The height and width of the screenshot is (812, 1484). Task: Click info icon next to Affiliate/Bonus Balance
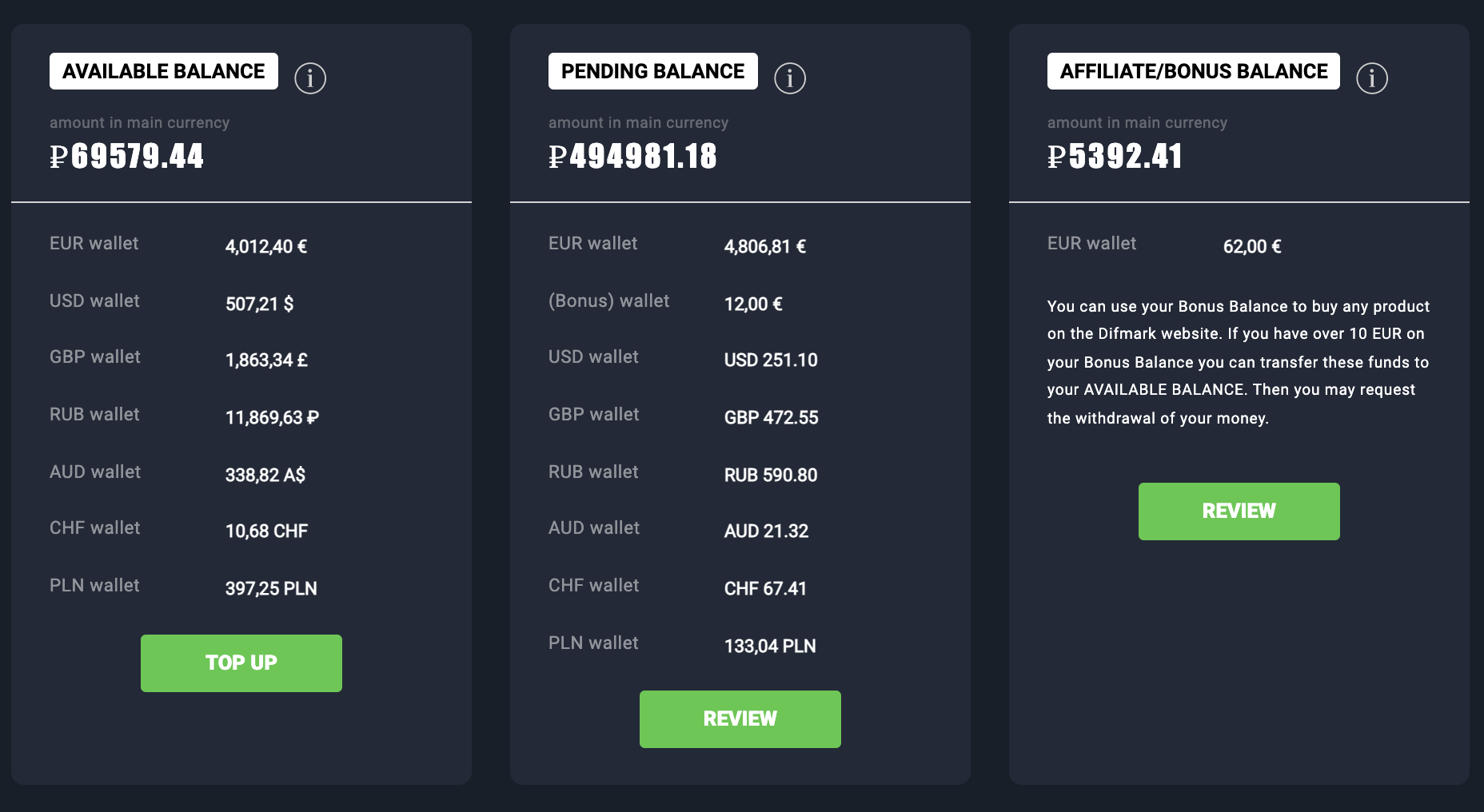pyautogui.click(x=1372, y=78)
